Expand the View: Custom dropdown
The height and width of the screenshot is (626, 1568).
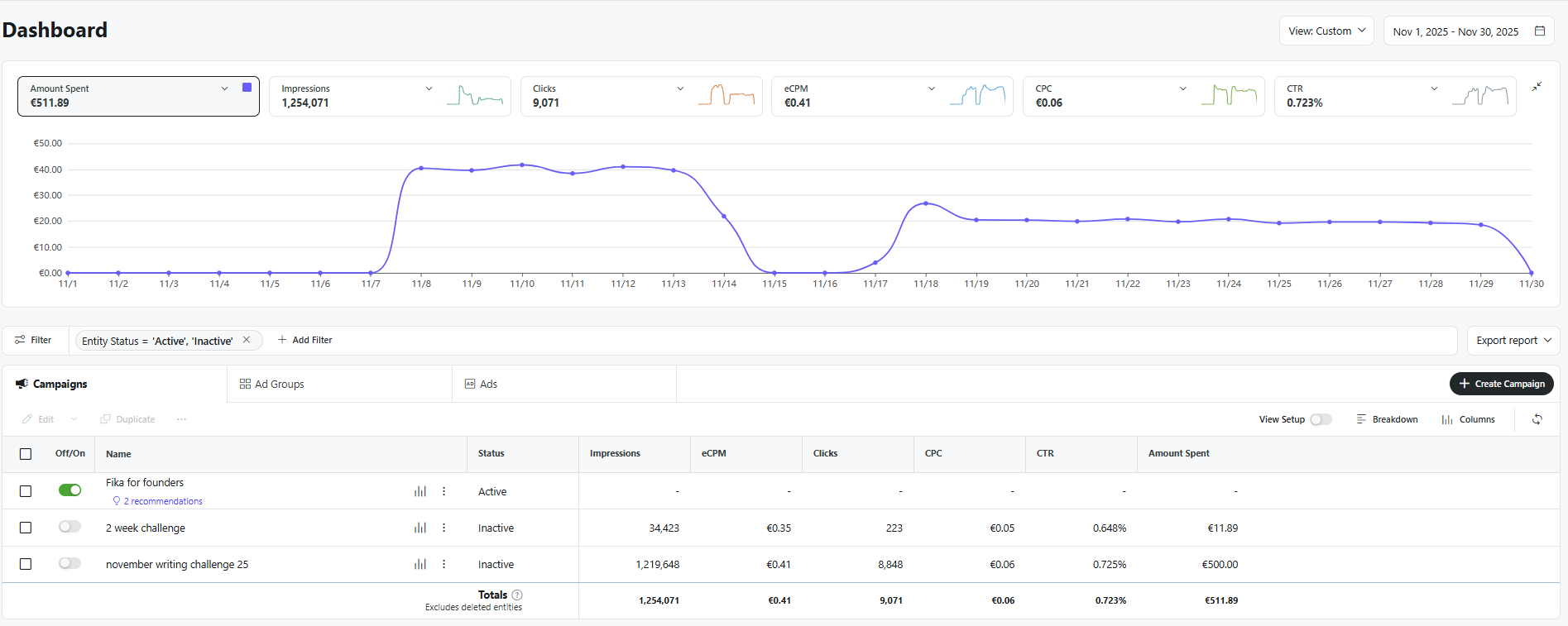point(1326,31)
